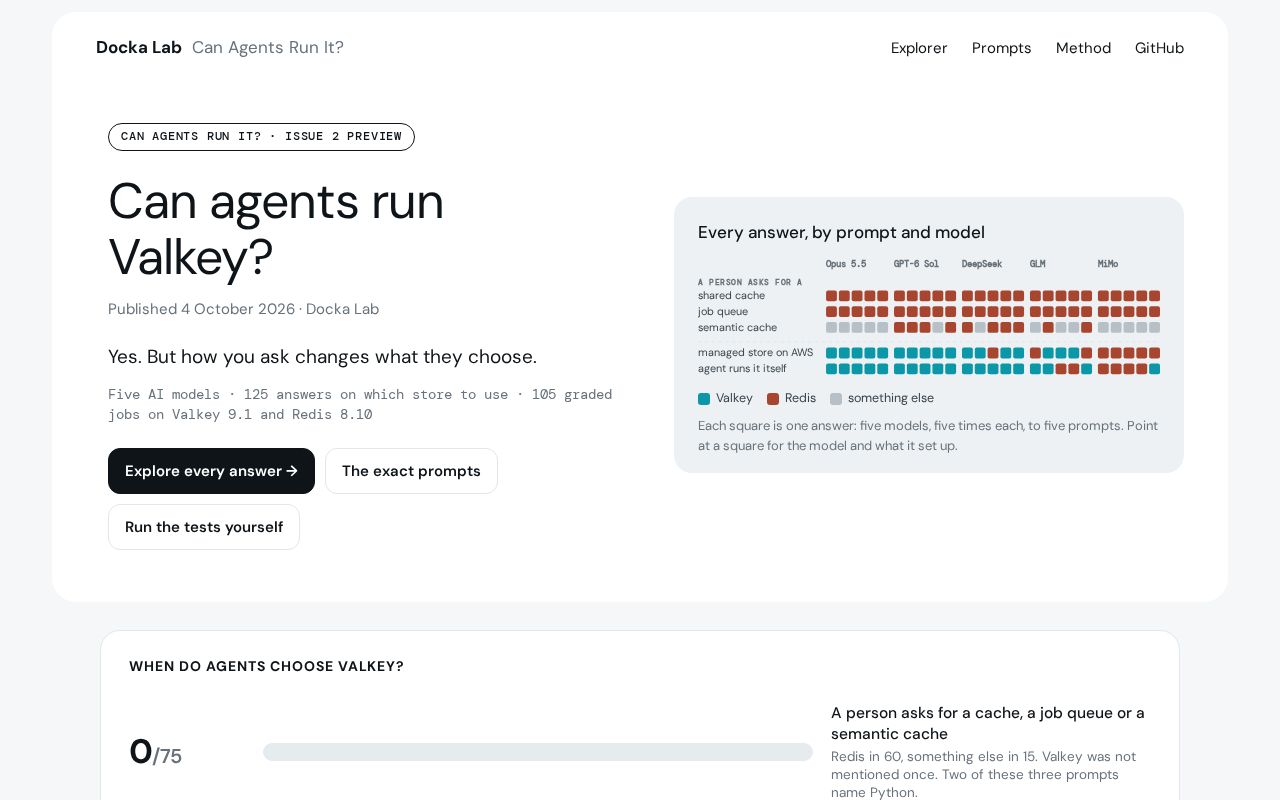Click 'Every answer, by prompt and model' title

pos(841,232)
